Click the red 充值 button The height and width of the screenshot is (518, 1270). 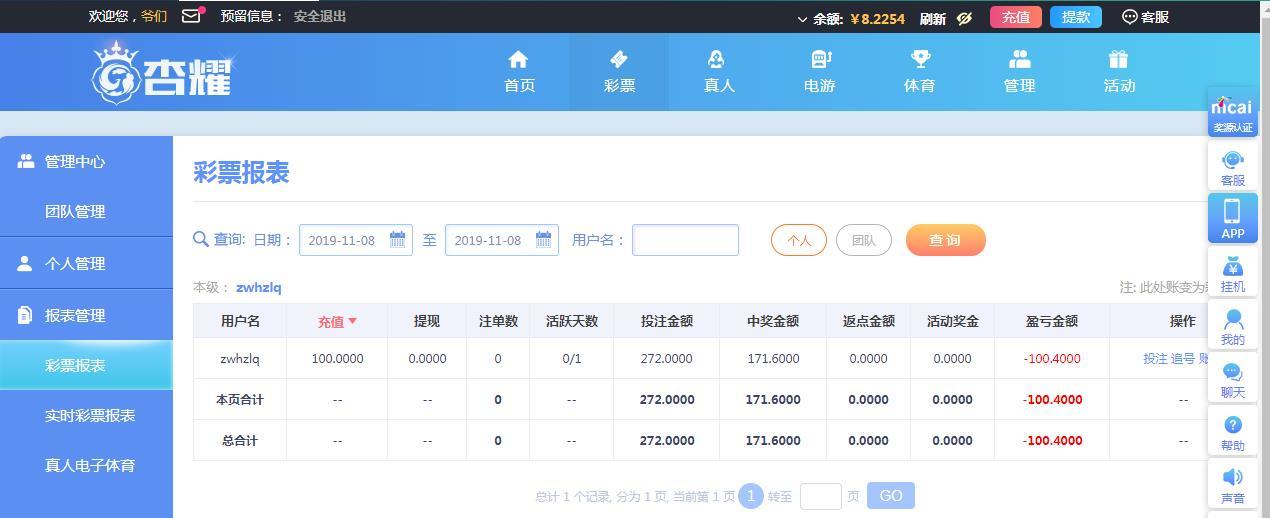1016,17
